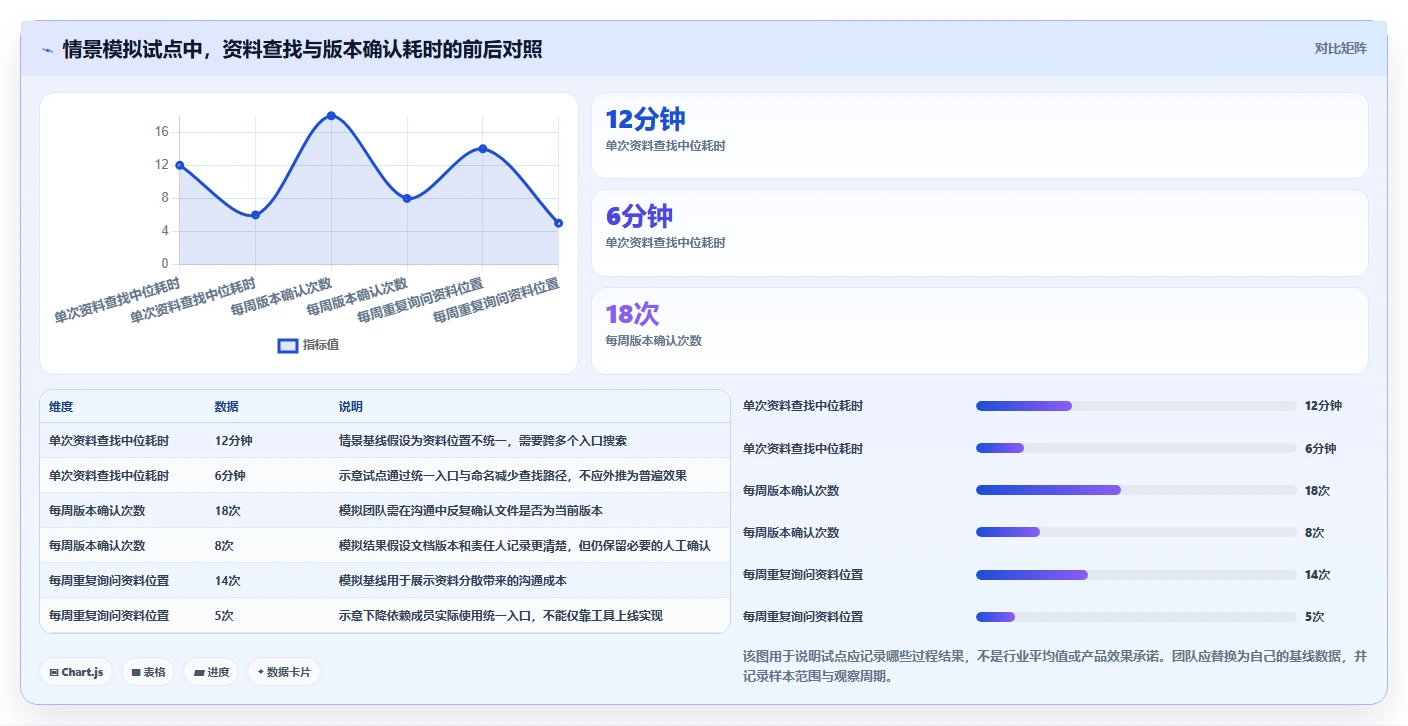Click the 5次 progress bar
The height and width of the screenshot is (726, 1408).
tap(1136, 616)
